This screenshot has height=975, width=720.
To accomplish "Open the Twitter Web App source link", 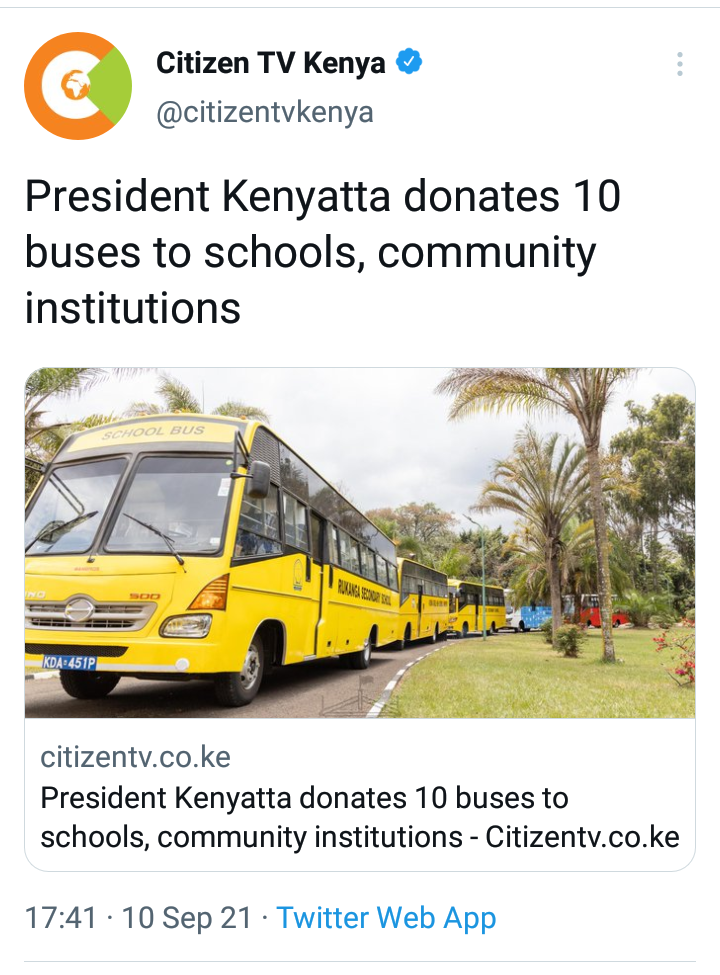I will pyautogui.click(x=386, y=918).
